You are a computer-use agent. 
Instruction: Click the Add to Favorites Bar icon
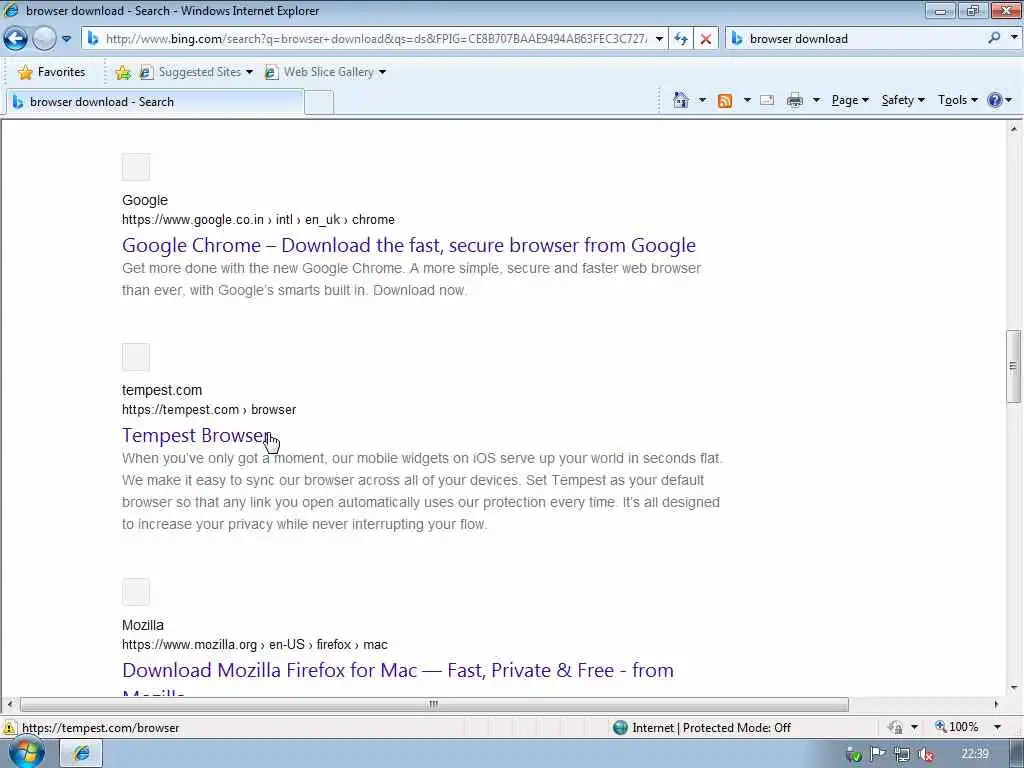coord(123,72)
